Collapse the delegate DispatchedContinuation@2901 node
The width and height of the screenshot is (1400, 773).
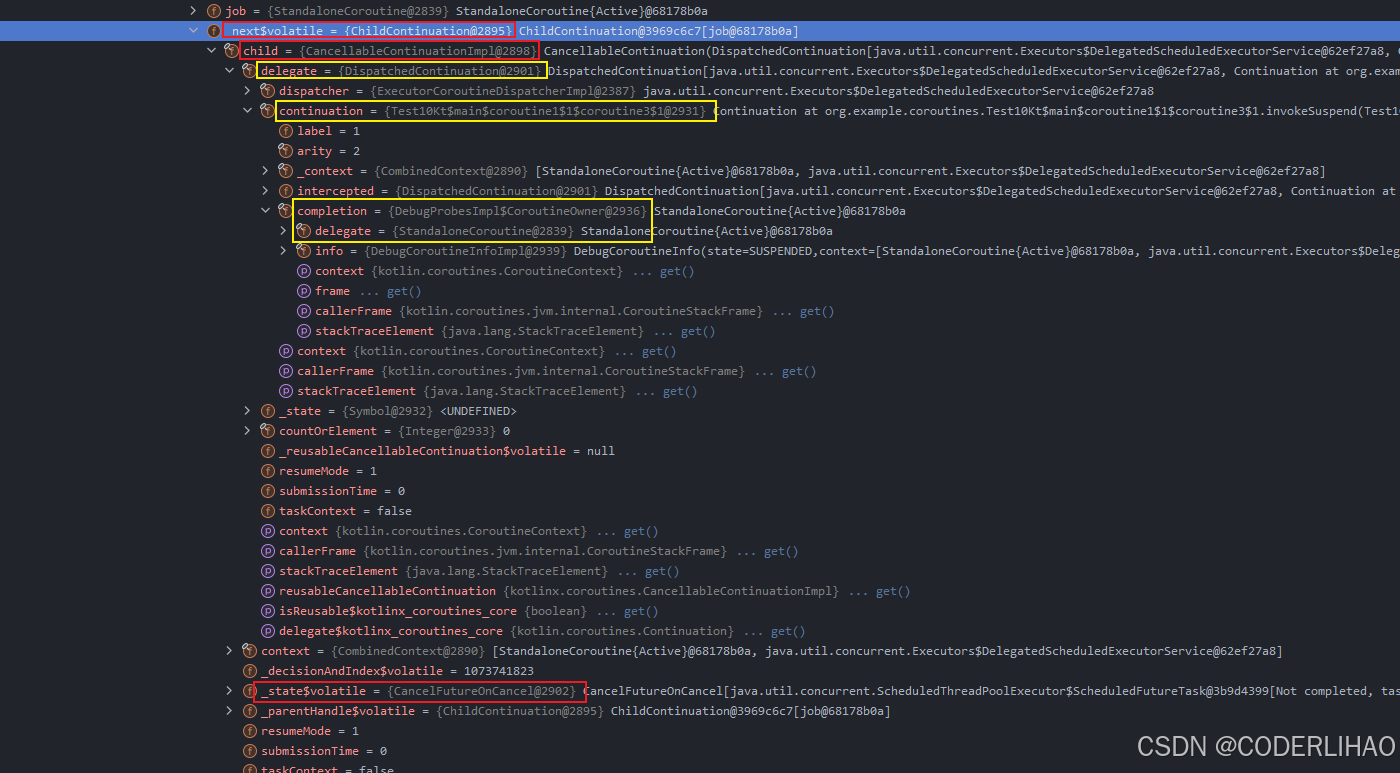point(230,71)
